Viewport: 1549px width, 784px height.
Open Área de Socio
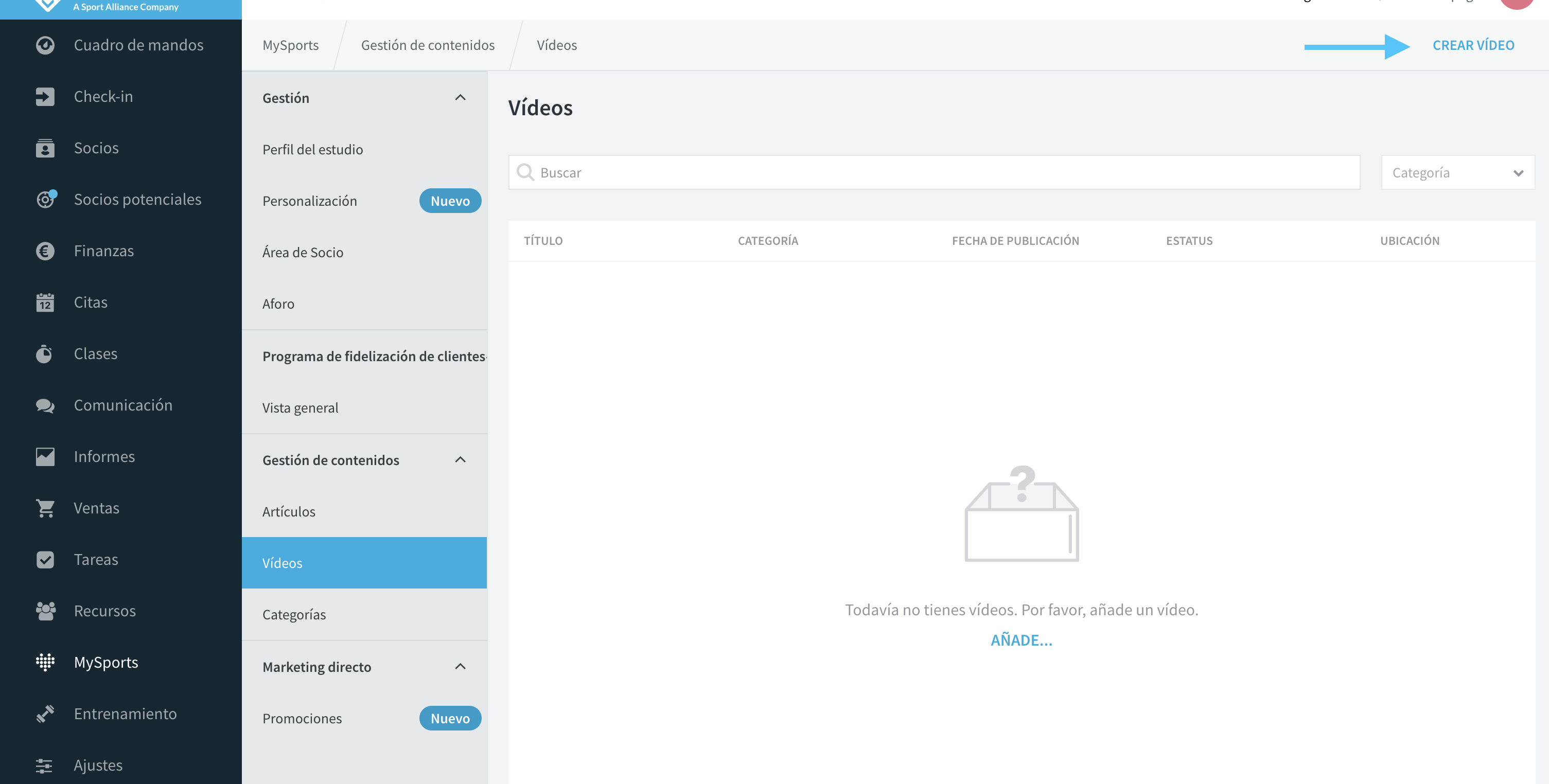coord(364,253)
